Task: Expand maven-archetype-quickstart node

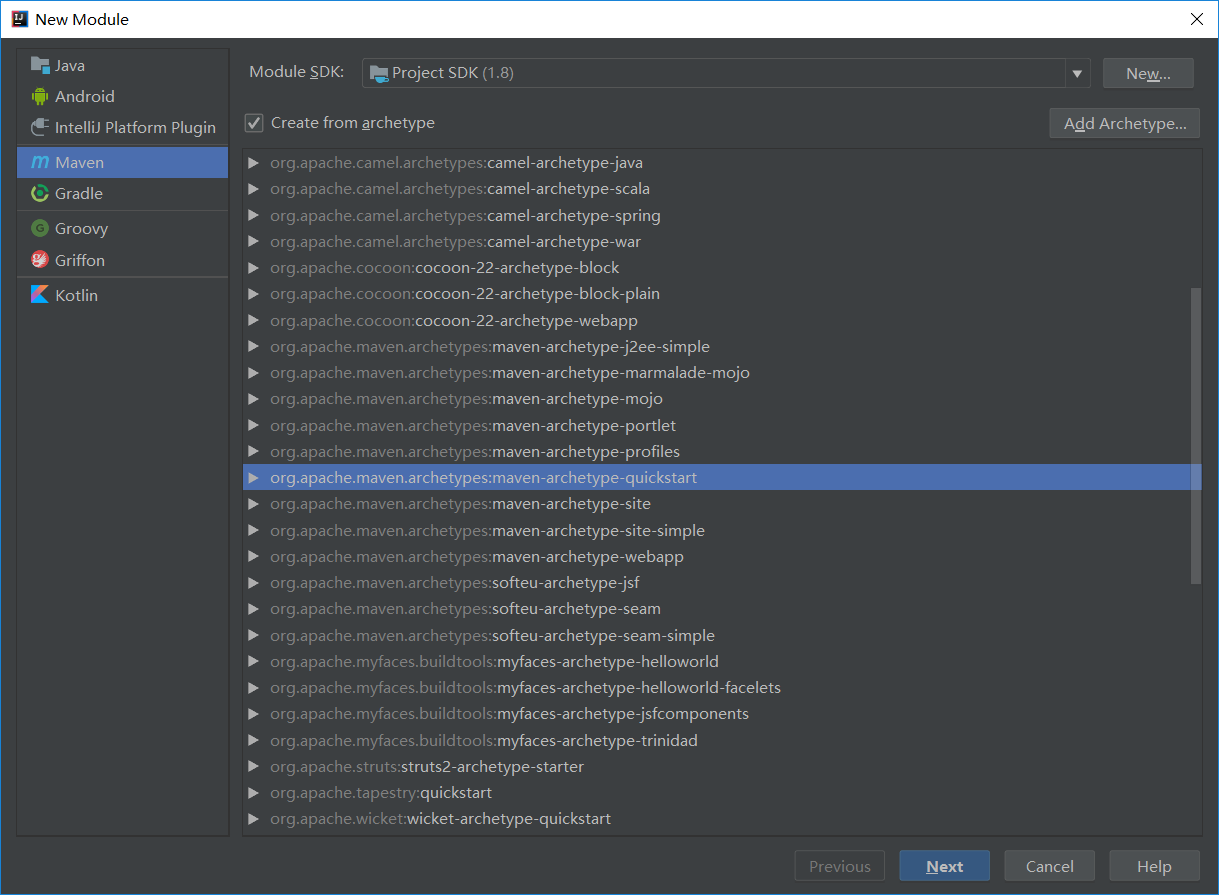Action: (253, 478)
